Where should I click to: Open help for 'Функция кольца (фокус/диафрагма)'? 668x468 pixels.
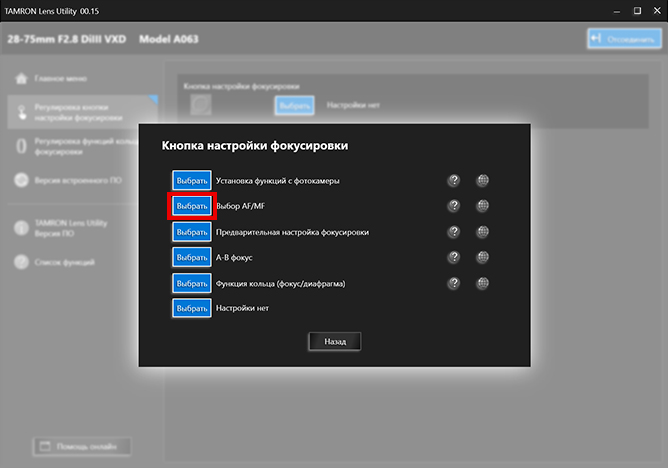coord(454,283)
